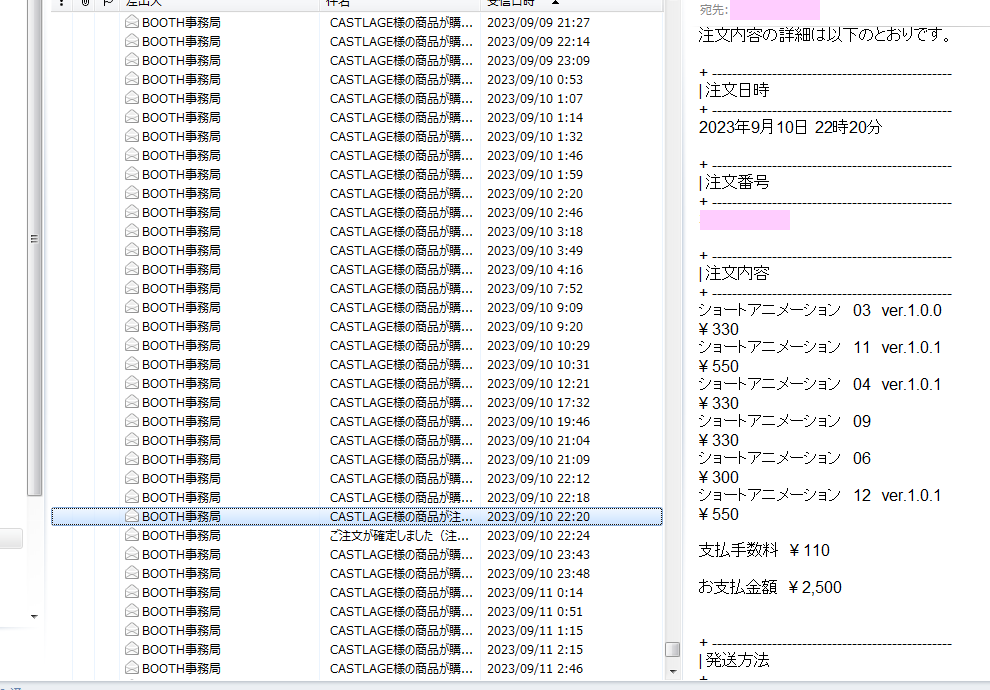Select the email received 2023/09/11 0:14
This screenshot has height=690, width=990.
coord(400,592)
